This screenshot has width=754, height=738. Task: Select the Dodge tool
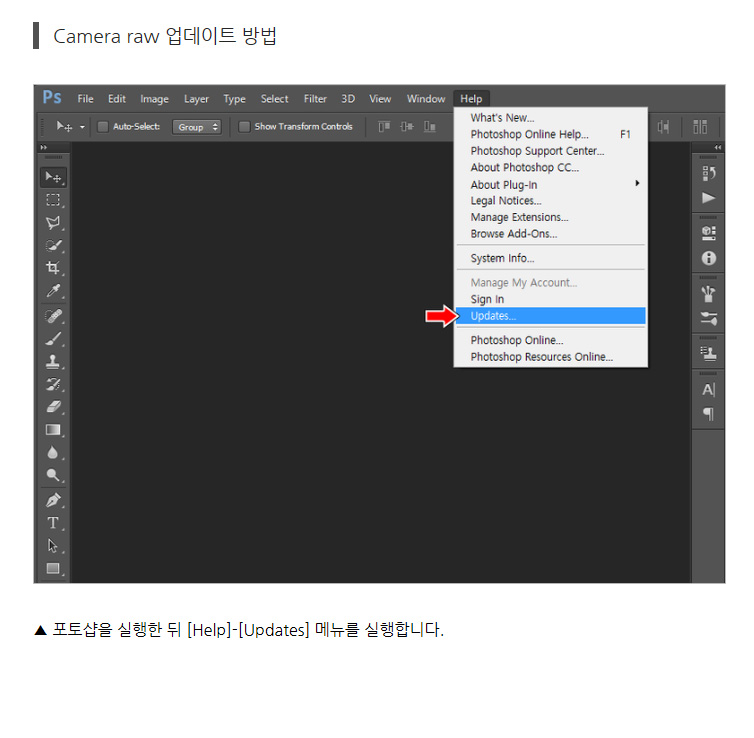point(53,475)
